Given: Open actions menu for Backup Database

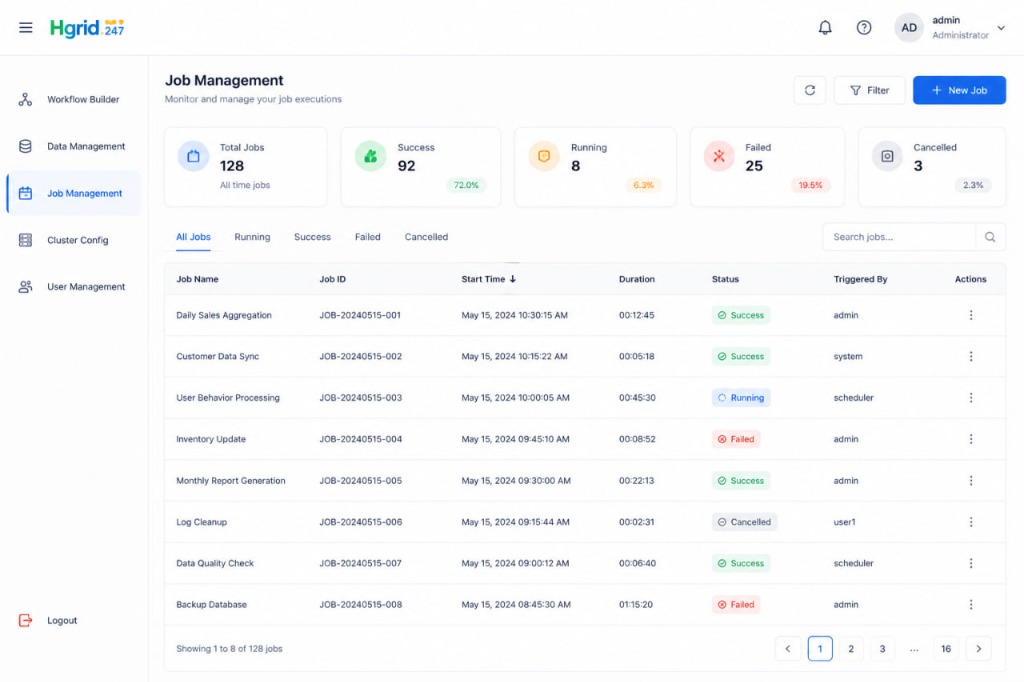Looking at the screenshot, I should [x=970, y=604].
